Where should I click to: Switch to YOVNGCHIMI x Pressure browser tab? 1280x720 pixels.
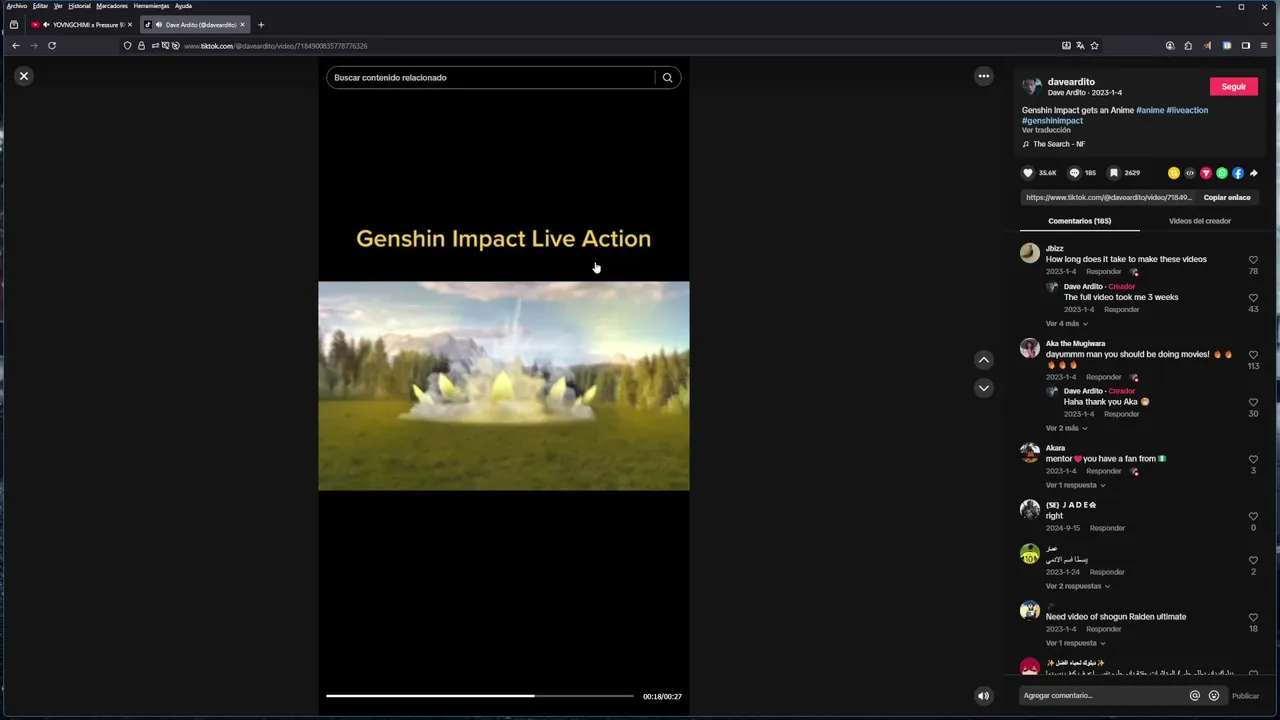pos(82,25)
